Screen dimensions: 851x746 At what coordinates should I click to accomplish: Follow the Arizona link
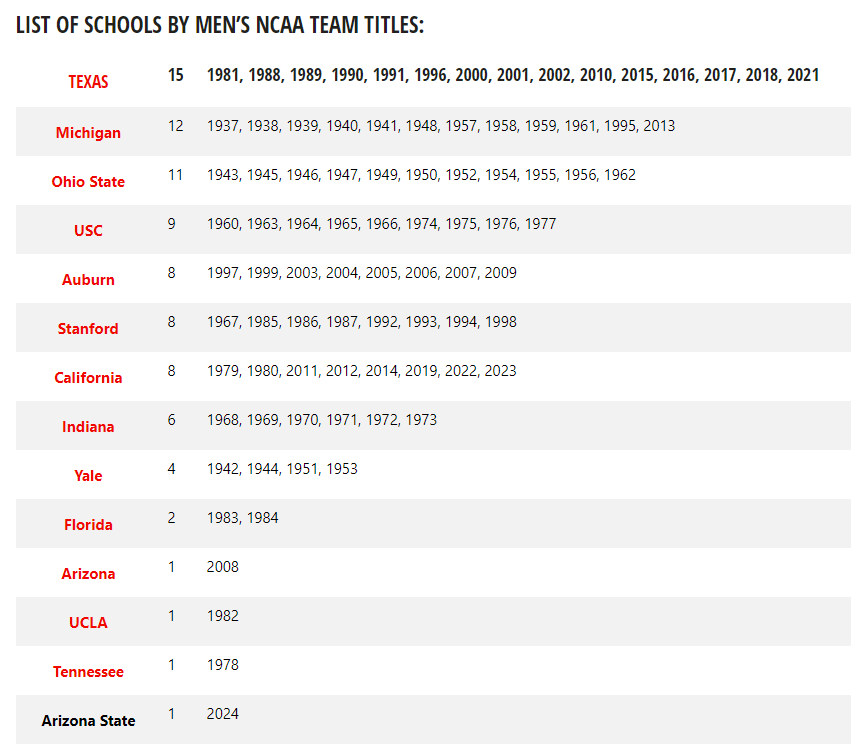tap(88, 574)
